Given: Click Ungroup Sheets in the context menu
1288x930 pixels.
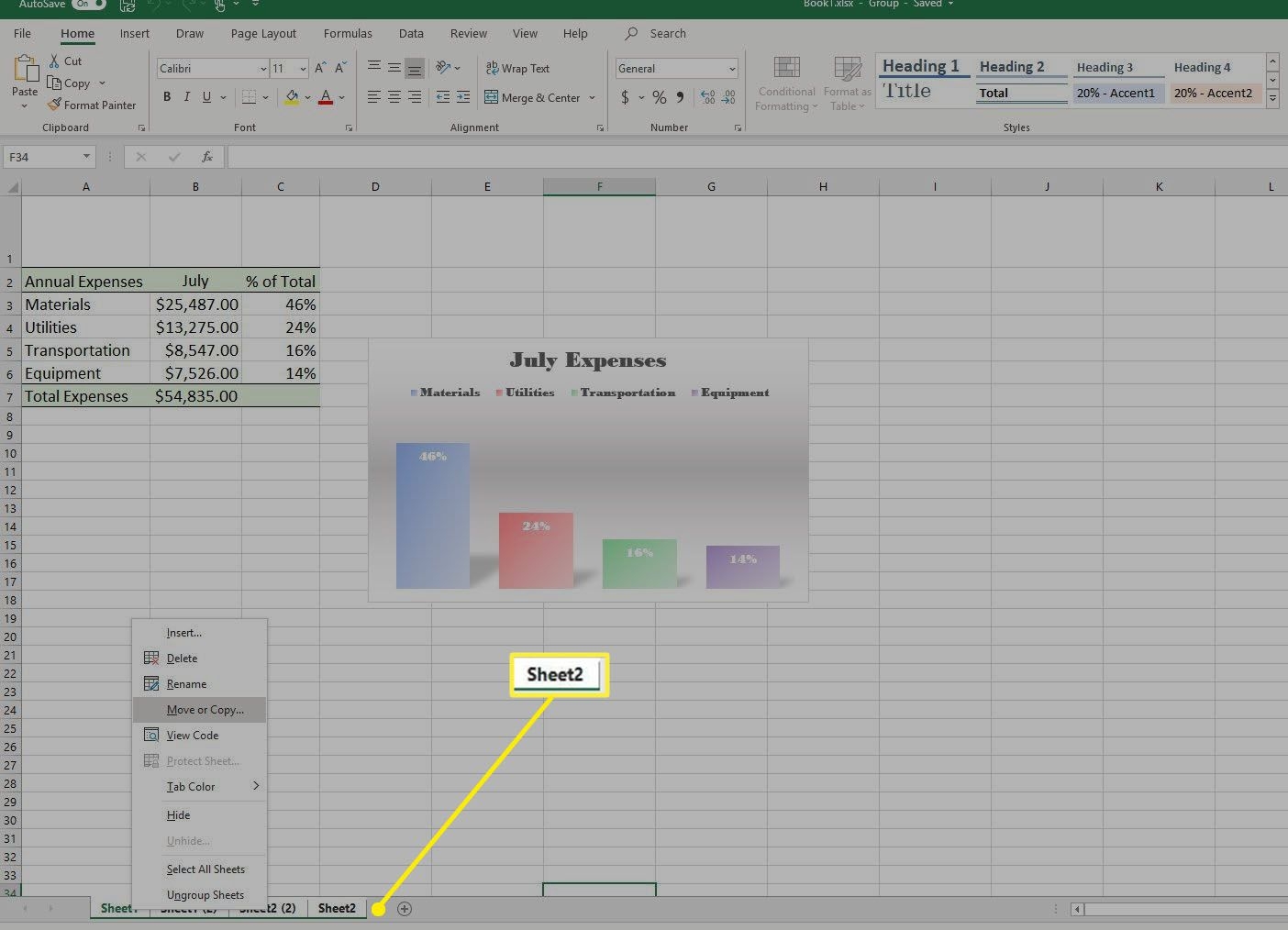Looking at the screenshot, I should [205, 895].
